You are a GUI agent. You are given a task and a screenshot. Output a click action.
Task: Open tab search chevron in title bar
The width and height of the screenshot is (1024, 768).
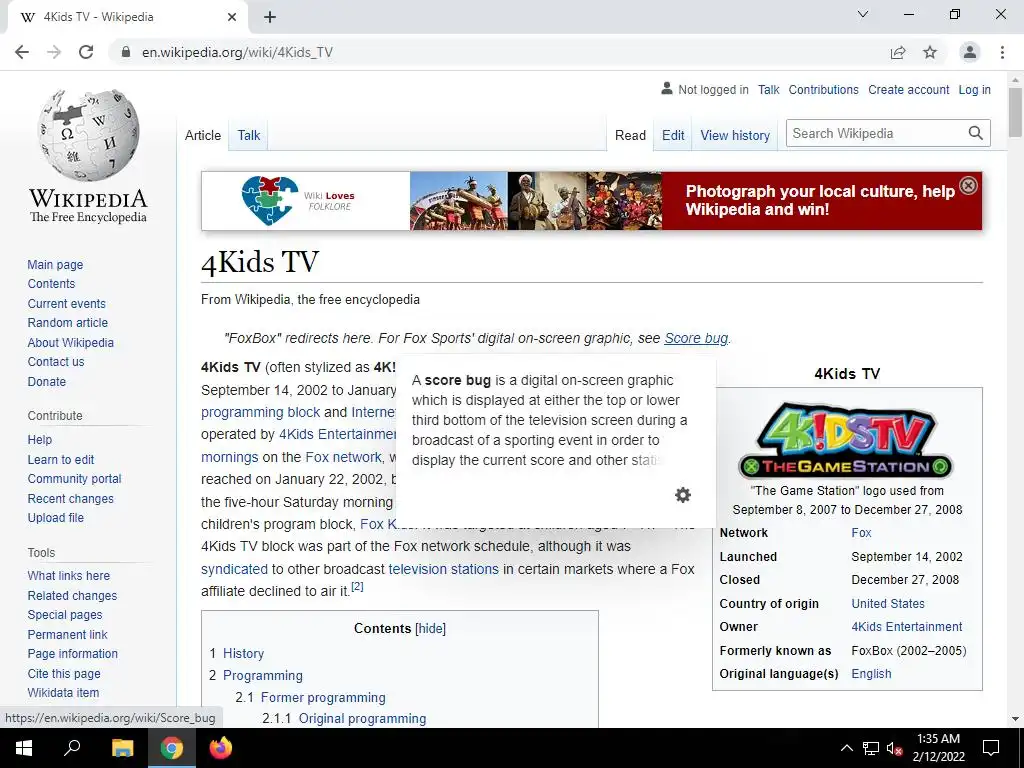click(x=863, y=14)
